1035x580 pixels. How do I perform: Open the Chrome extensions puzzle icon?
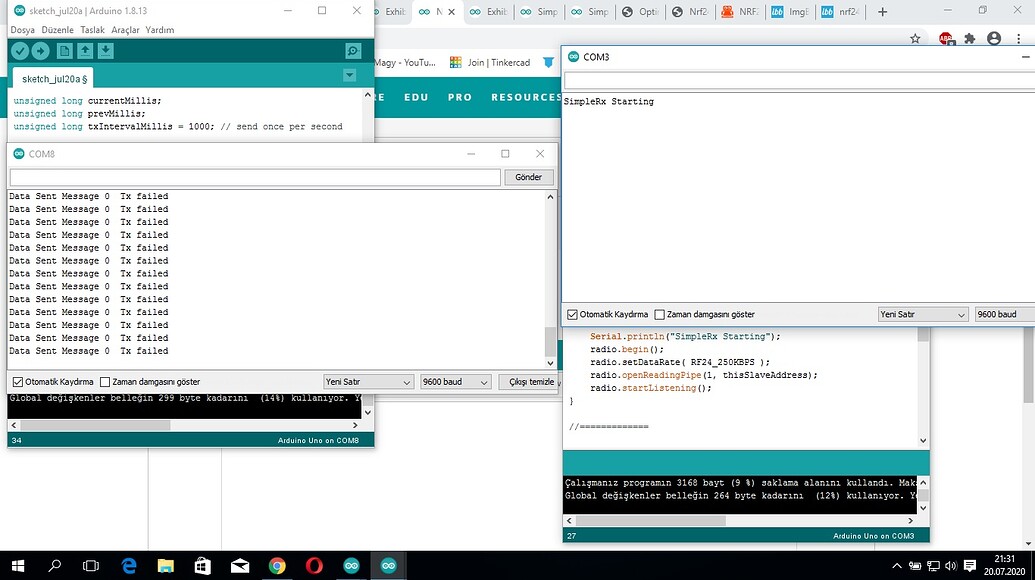coord(969,39)
